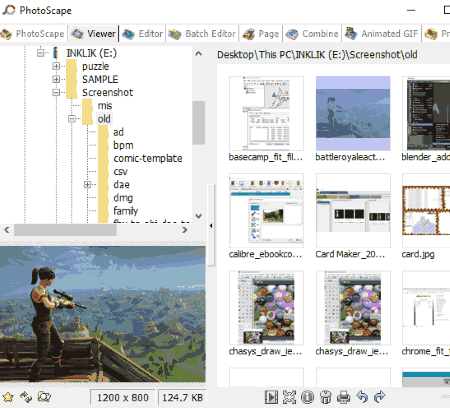Image resolution: width=450 pixels, height=408 pixels.
Task: Expand the puzzle folder node
Action: 56,66
